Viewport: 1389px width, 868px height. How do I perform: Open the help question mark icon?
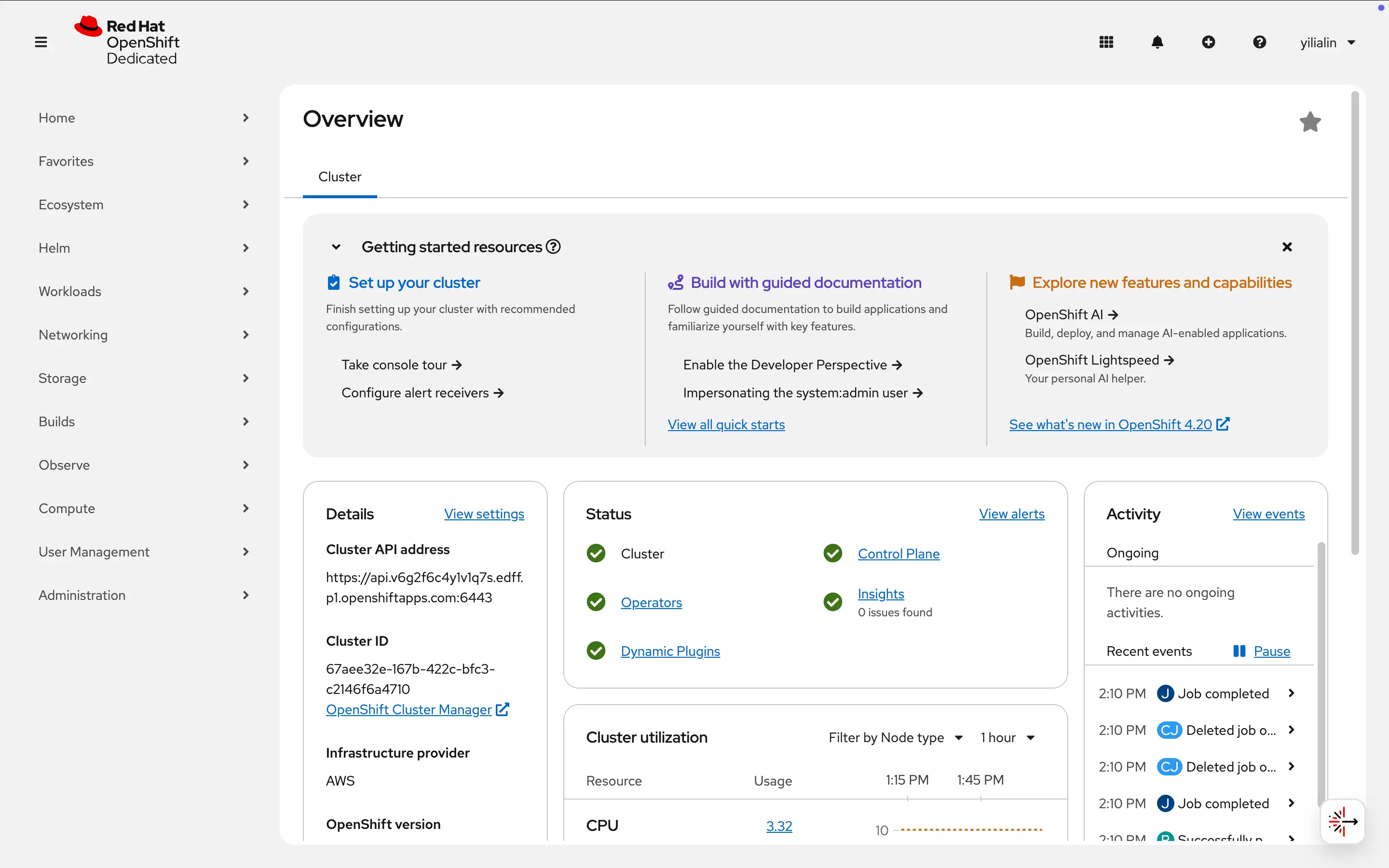pyautogui.click(x=1260, y=42)
